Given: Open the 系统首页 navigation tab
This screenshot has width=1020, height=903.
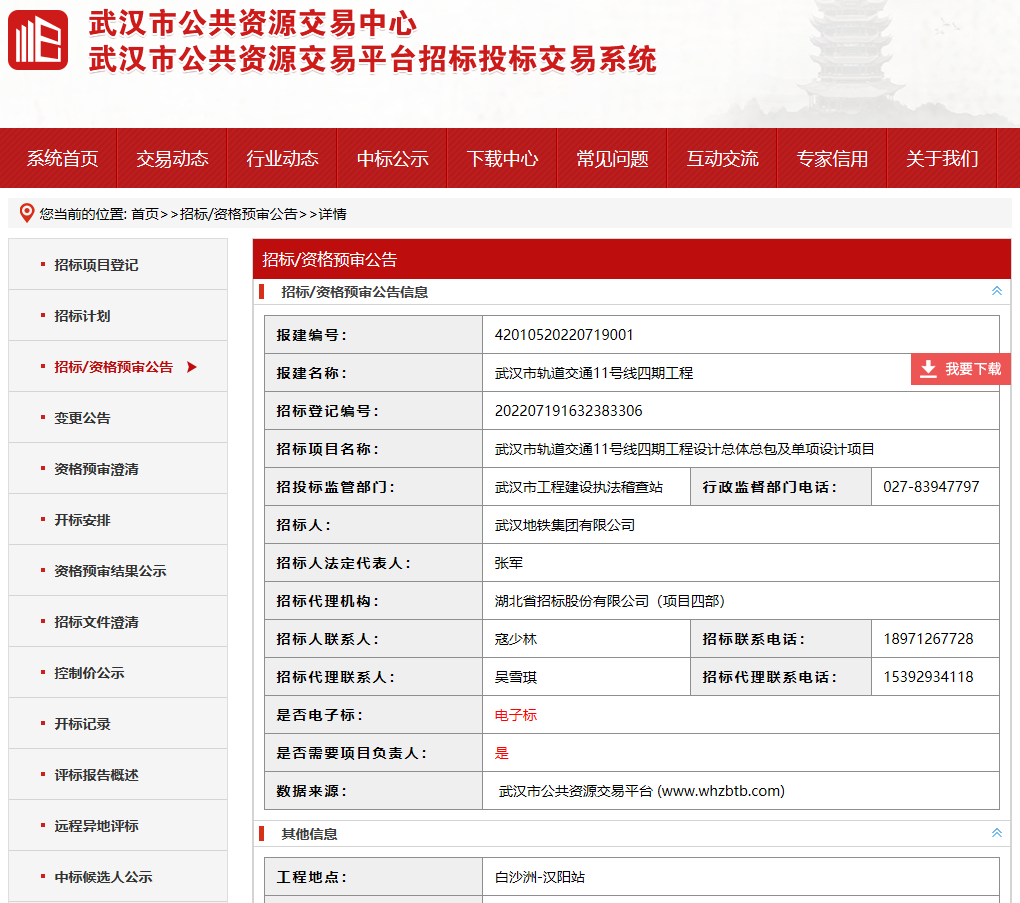Looking at the screenshot, I should pos(62,158).
